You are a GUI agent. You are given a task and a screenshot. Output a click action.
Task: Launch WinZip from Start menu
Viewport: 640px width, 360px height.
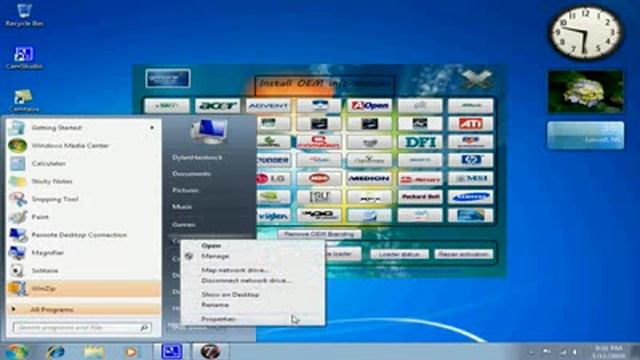point(84,289)
